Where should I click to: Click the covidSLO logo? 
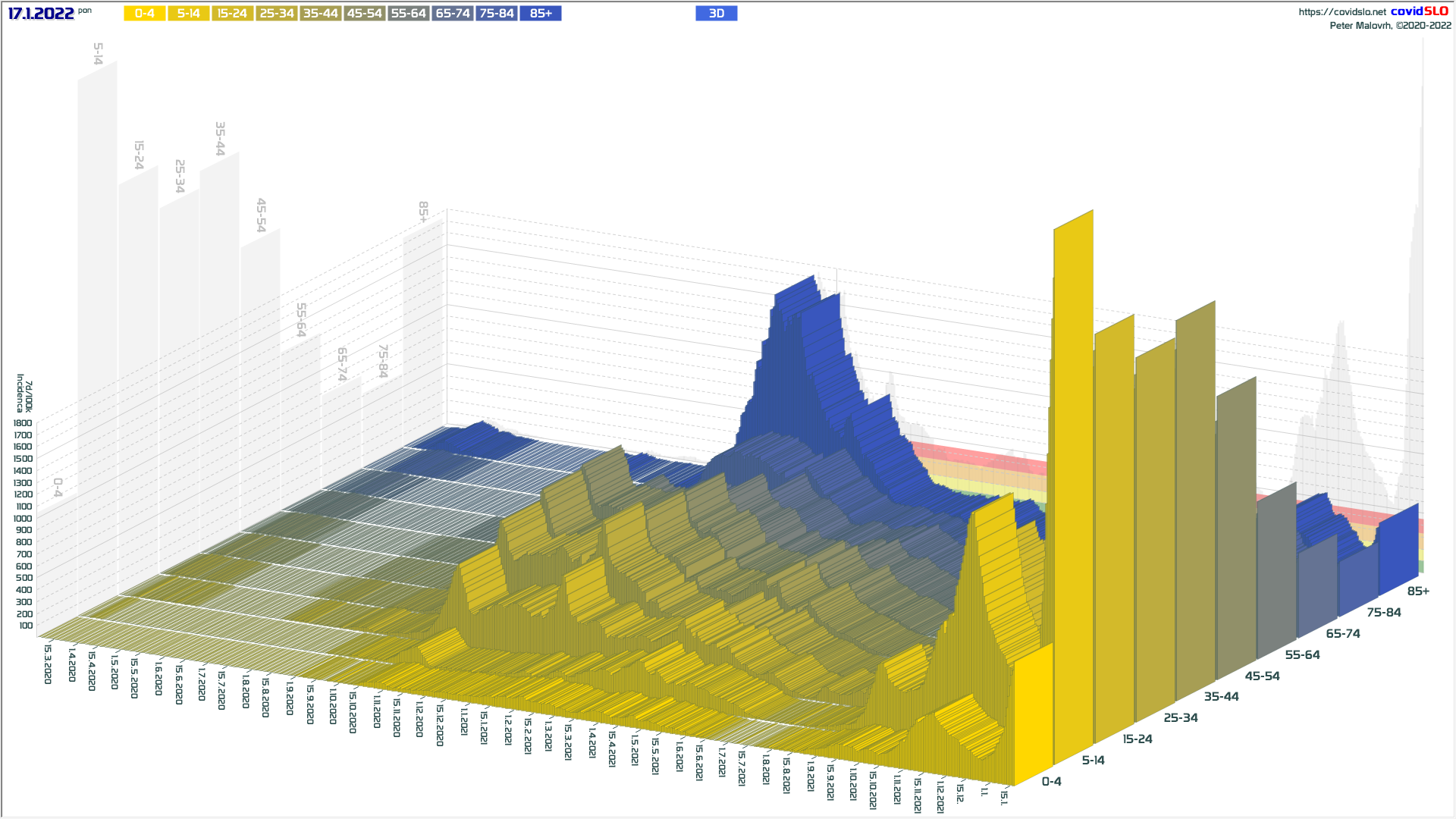coord(1420,11)
